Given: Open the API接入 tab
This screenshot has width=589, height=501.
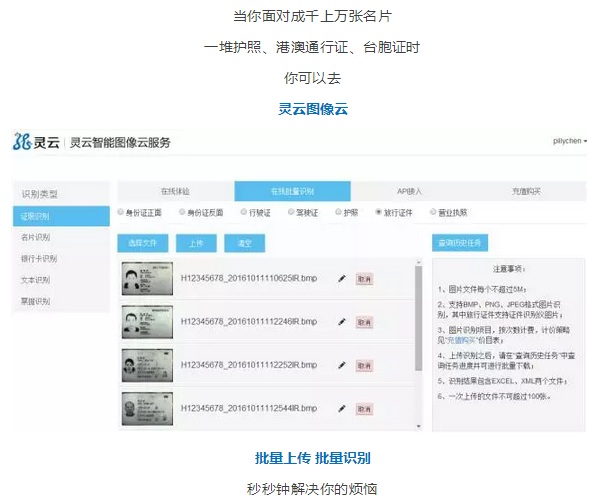Looking at the screenshot, I should [409, 192].
